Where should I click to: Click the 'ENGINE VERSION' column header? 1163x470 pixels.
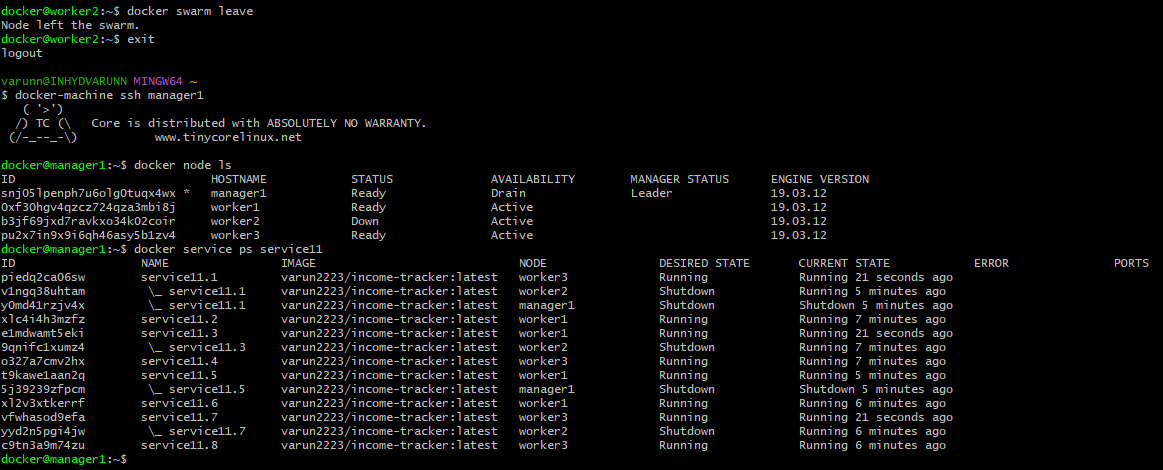[x=820, y=179]
